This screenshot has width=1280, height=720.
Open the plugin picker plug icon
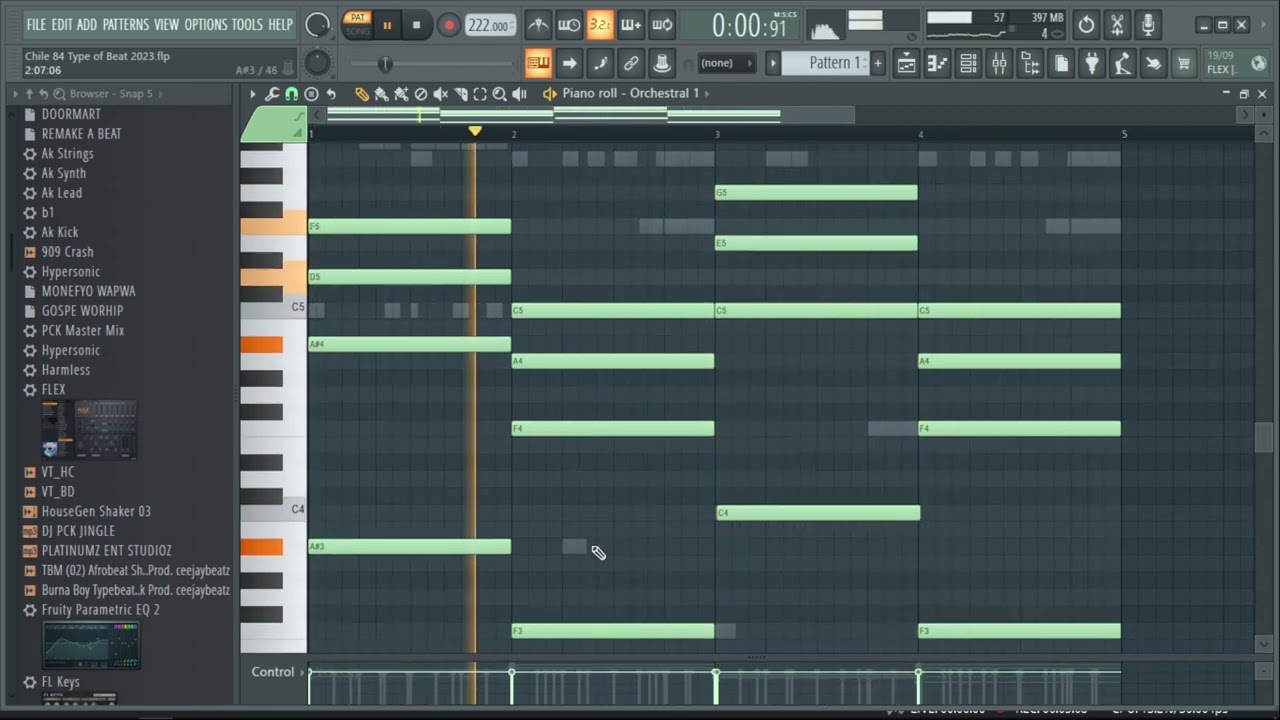[x=1092, y=64]
